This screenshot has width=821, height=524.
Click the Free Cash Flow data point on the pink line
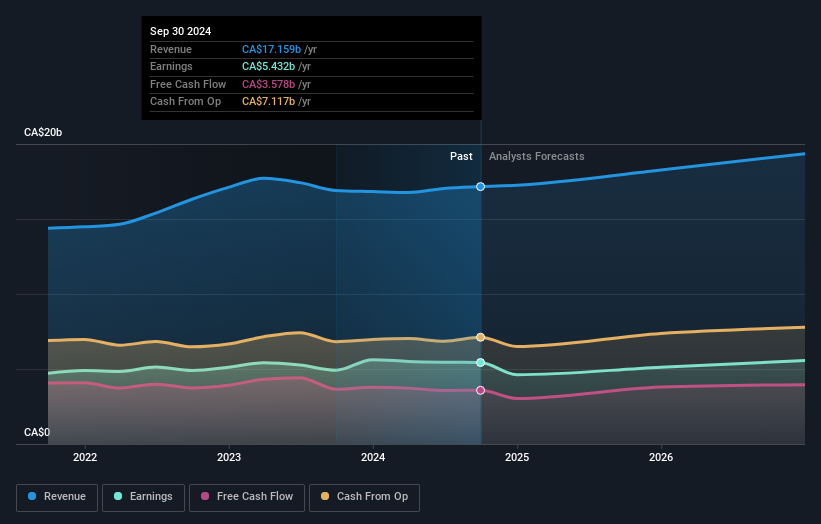pos(480,391)
